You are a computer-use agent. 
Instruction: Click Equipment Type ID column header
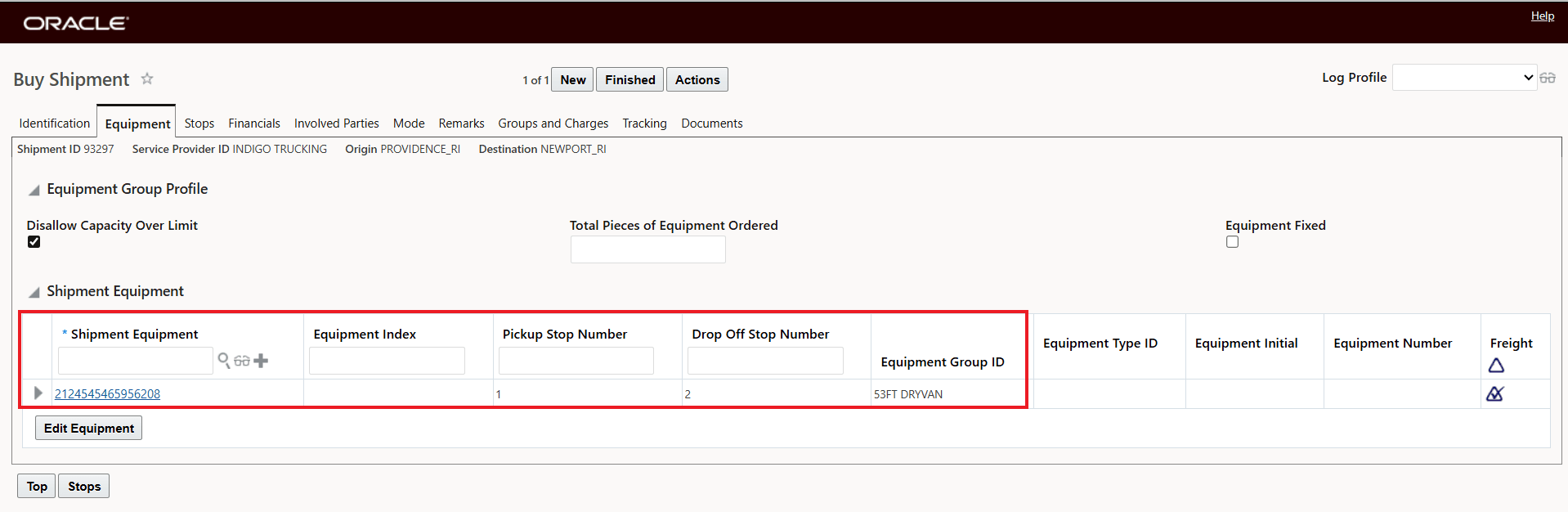pos(1100,344)
